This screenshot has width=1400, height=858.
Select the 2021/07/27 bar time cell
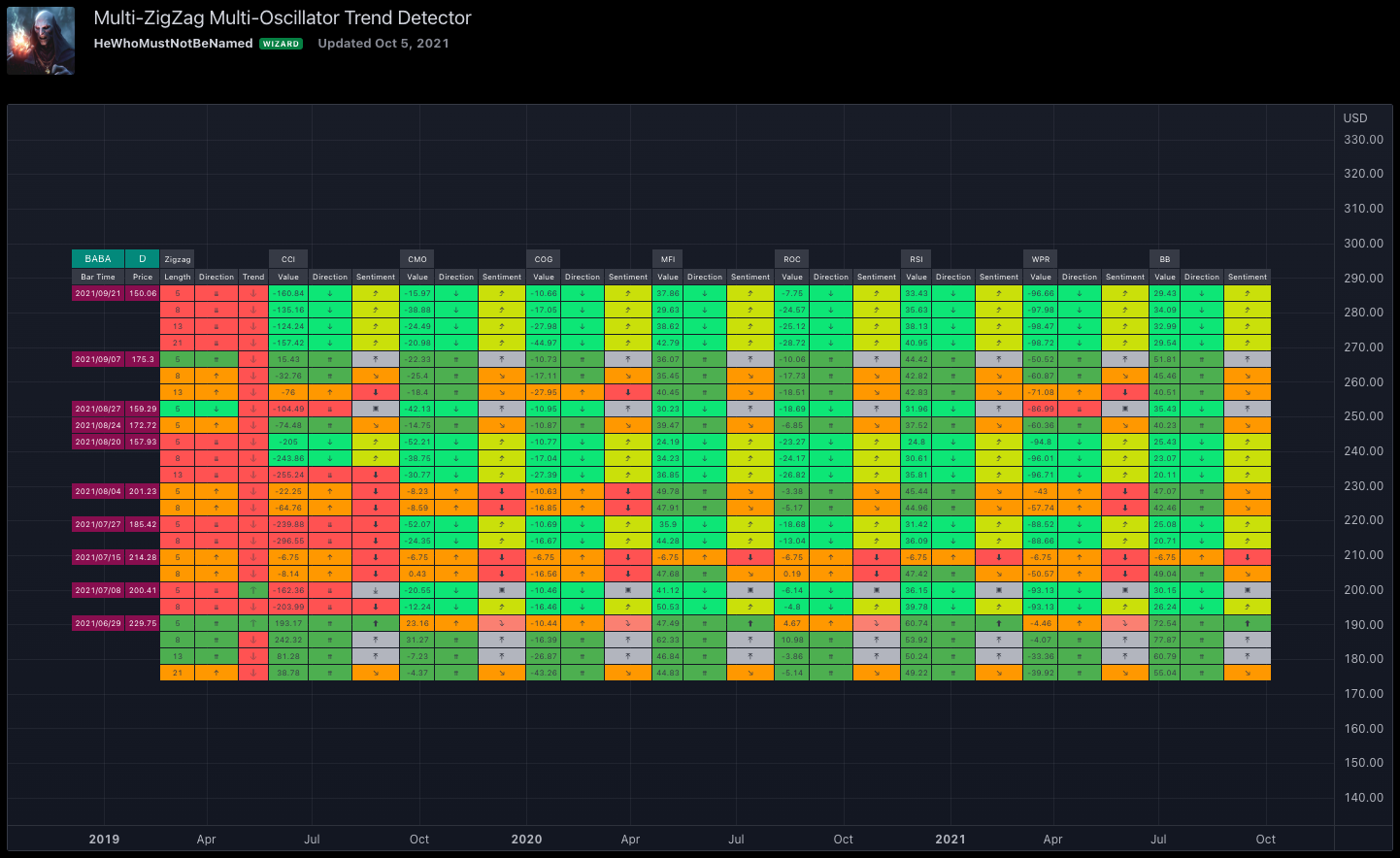[x=98, y=524]
